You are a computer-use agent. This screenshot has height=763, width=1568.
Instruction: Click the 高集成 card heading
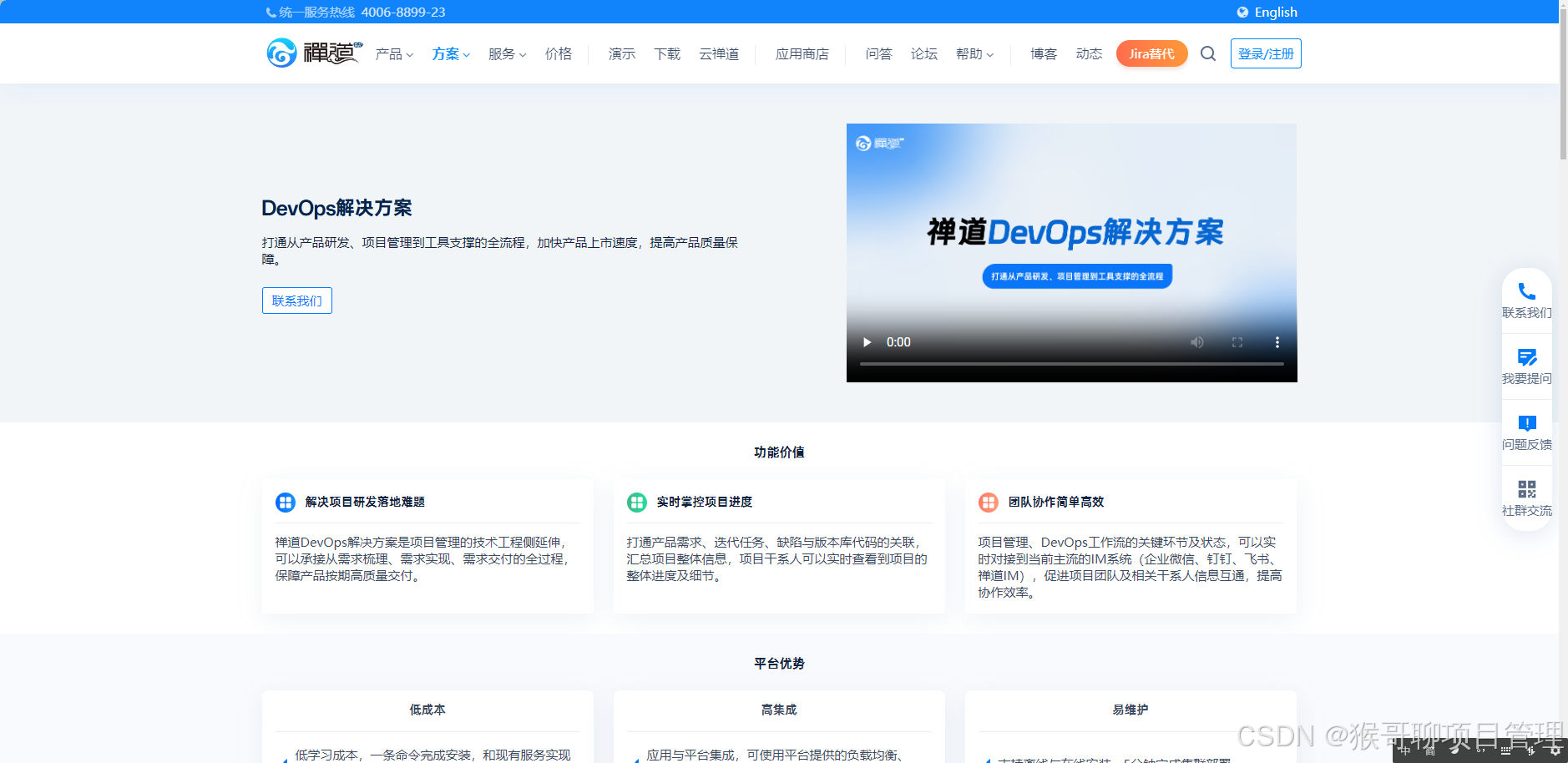[x=779, y=710]
